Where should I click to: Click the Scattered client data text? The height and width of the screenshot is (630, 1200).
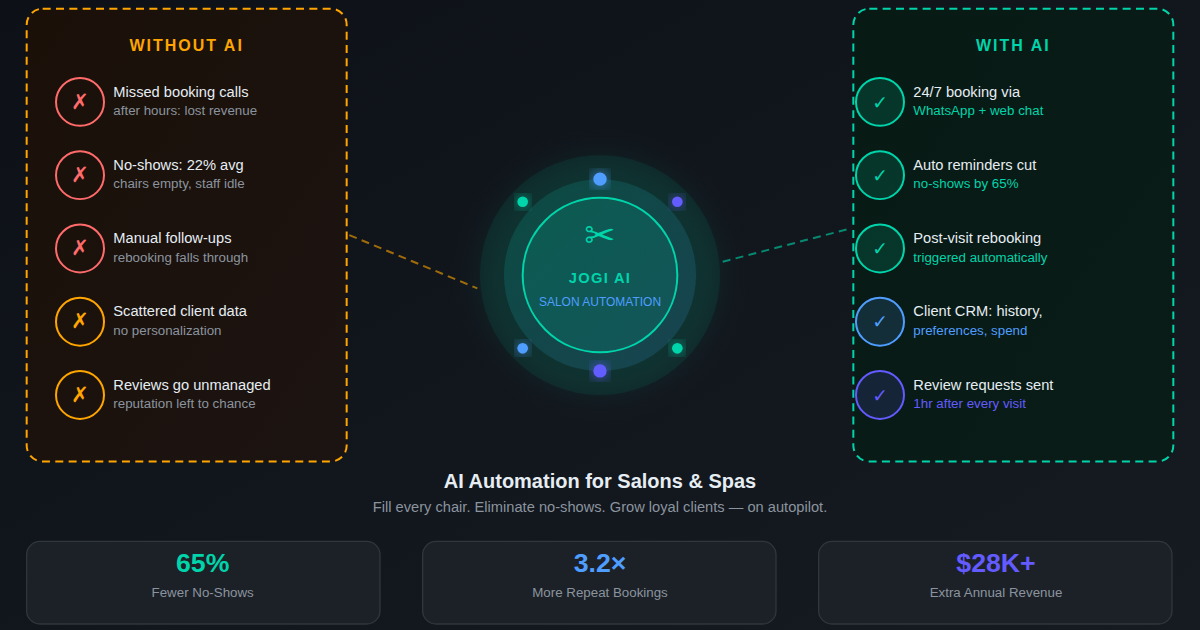180,311
